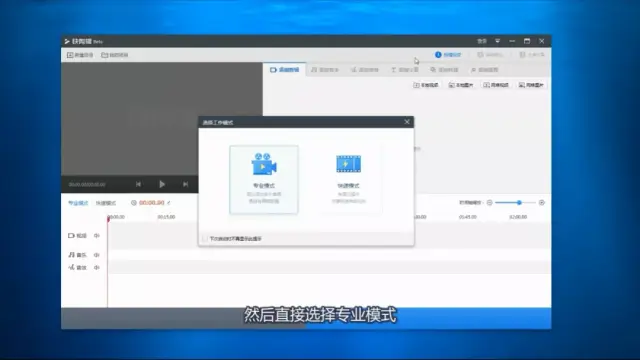Click the 01:45.00 mark on the ruler
The image size is (640, 360).
[468, 217]
